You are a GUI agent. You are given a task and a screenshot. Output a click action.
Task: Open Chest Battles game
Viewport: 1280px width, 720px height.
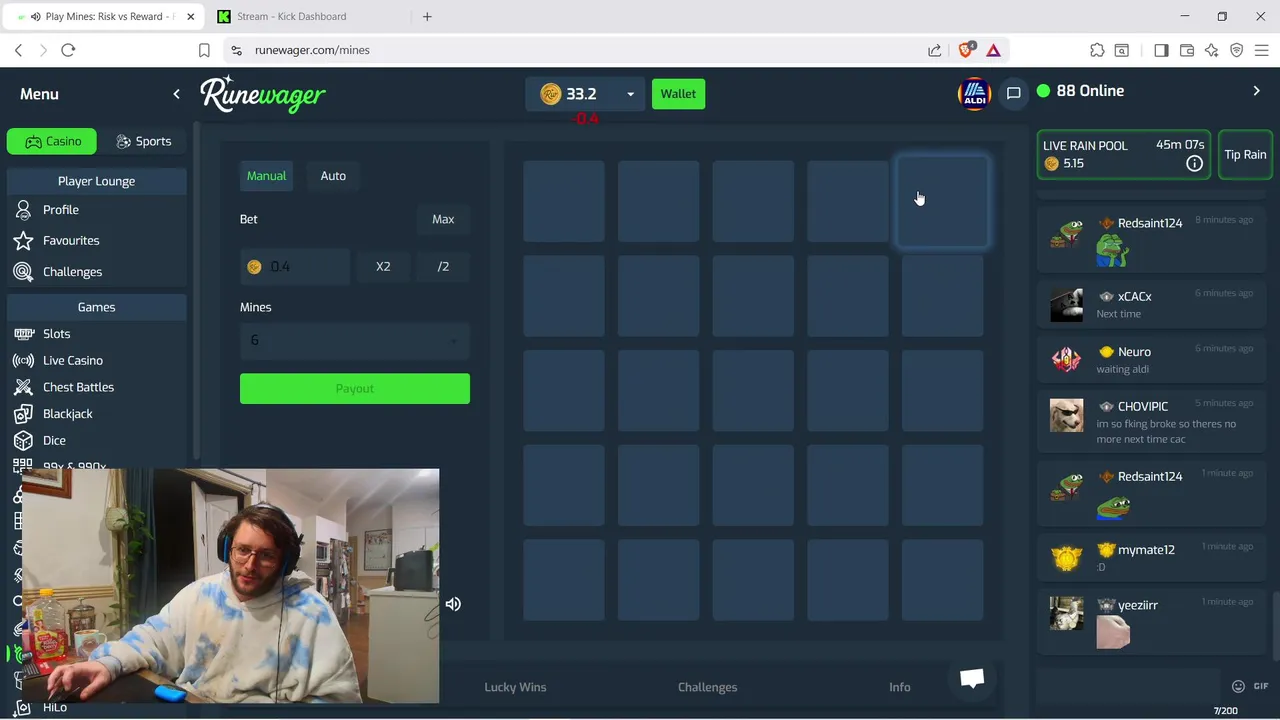point(78,387)
